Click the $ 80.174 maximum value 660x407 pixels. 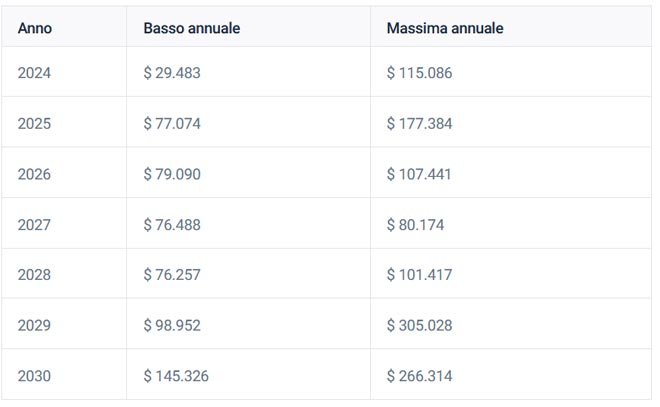click(415, 225)
